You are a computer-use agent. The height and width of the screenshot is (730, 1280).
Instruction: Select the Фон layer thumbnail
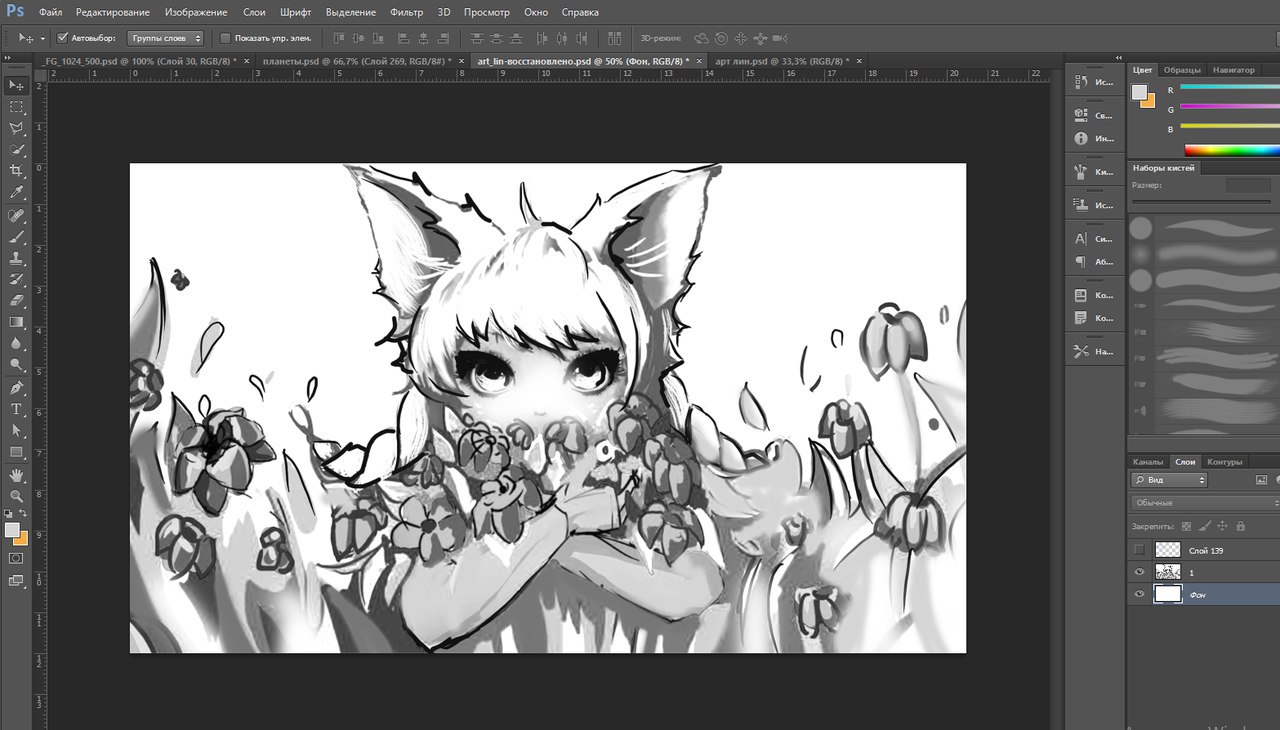point(1168,594)
